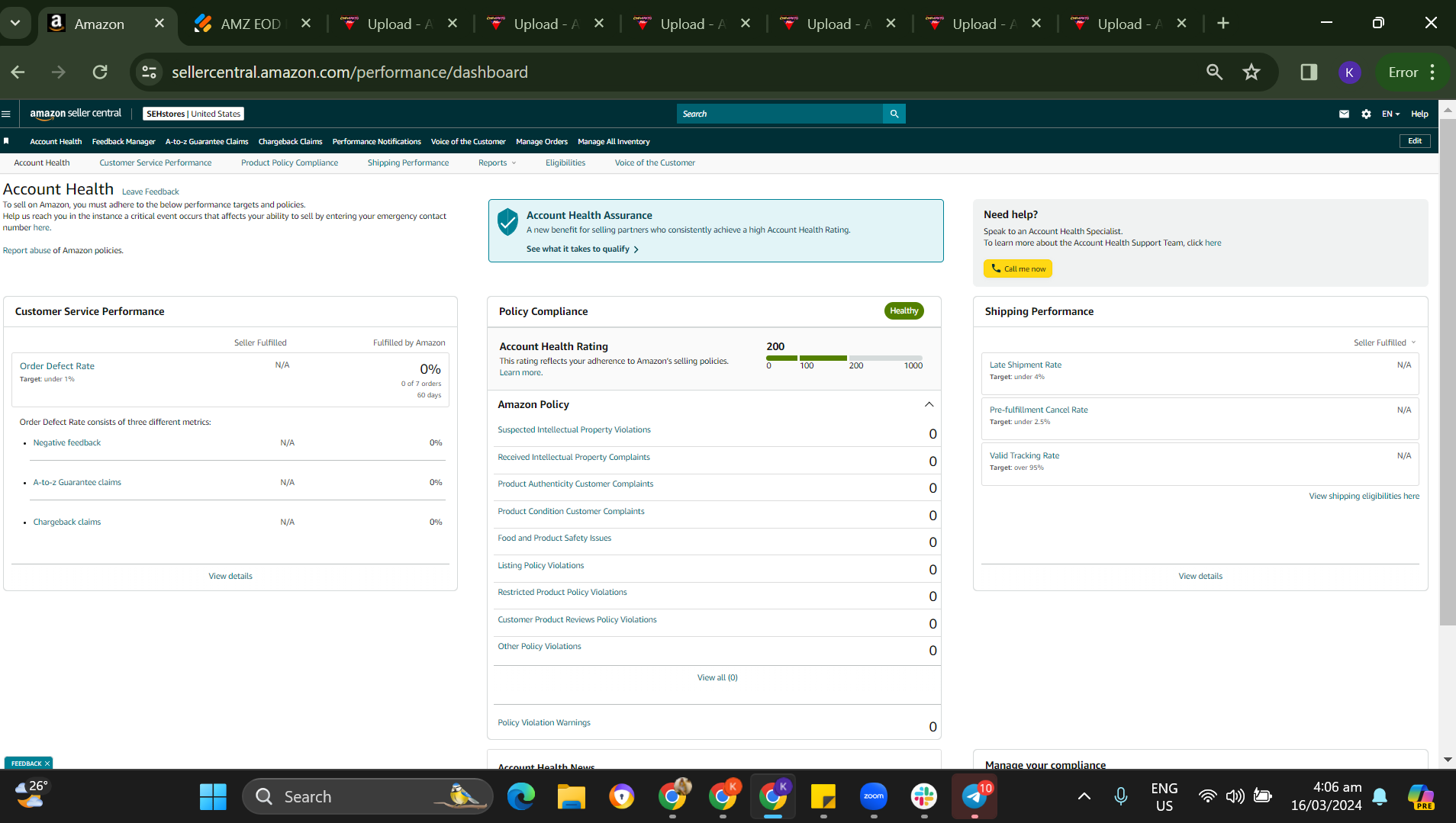The width and height of the screenshot is (1456, 823).
Task: Open the Eligibilities tab
Action: pyautogui.click(x=565, y=162)
